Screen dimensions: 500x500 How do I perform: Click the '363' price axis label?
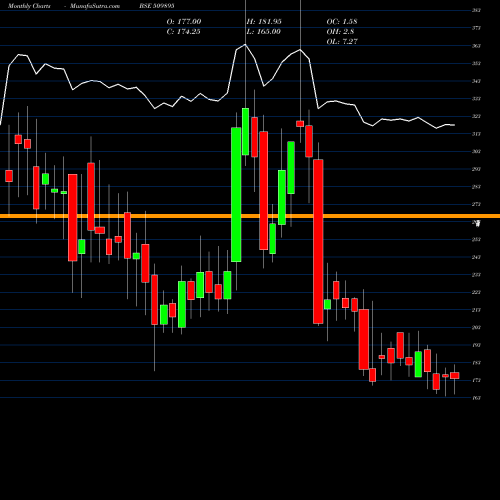476,46
